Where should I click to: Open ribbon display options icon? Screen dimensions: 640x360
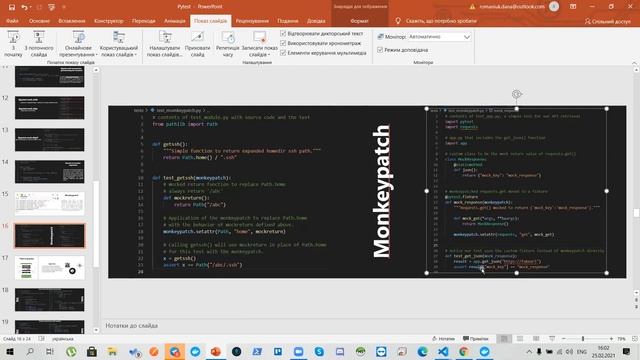coord(573,7)
